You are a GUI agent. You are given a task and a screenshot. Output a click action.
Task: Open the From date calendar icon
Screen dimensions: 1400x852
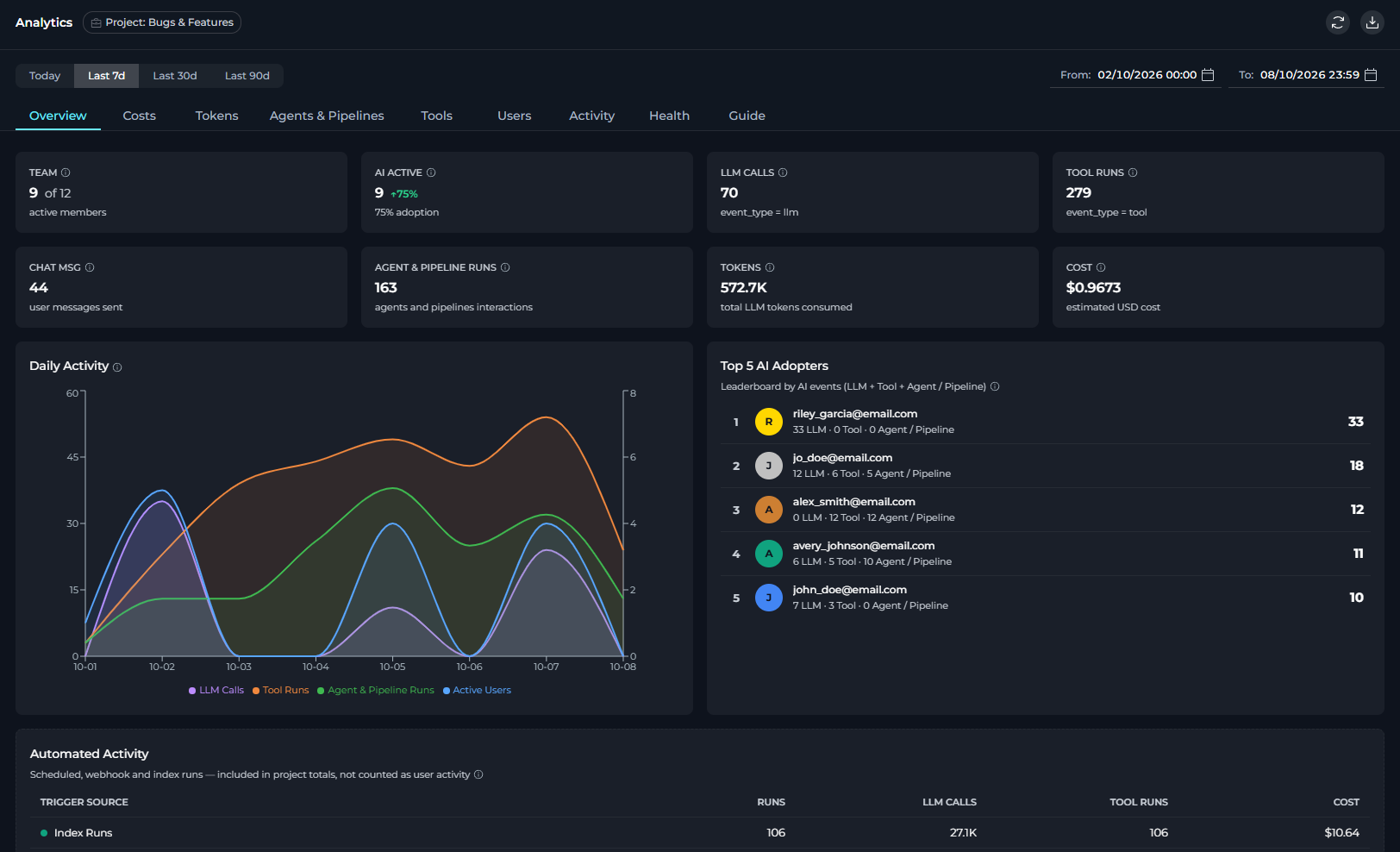pyautogui.click(x=1208, y=75)
